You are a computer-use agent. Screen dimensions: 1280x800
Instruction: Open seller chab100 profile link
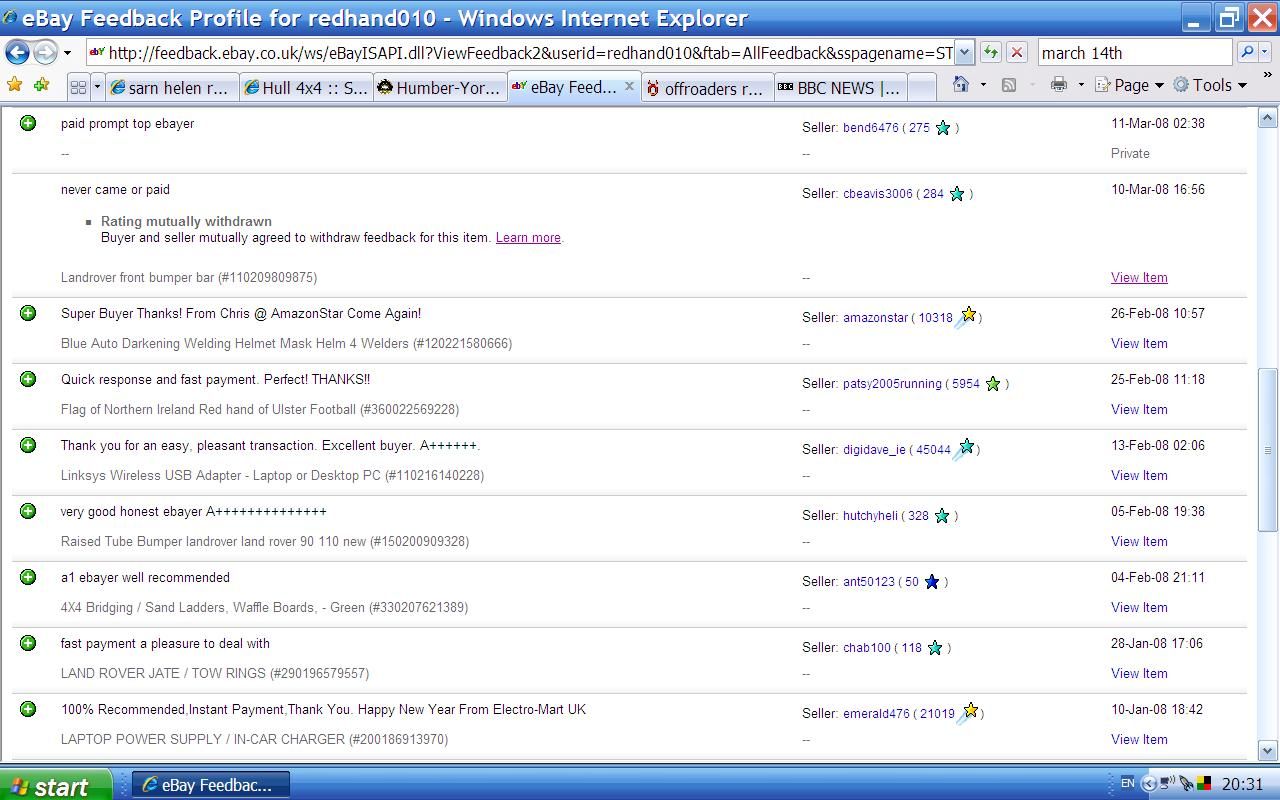866,648
